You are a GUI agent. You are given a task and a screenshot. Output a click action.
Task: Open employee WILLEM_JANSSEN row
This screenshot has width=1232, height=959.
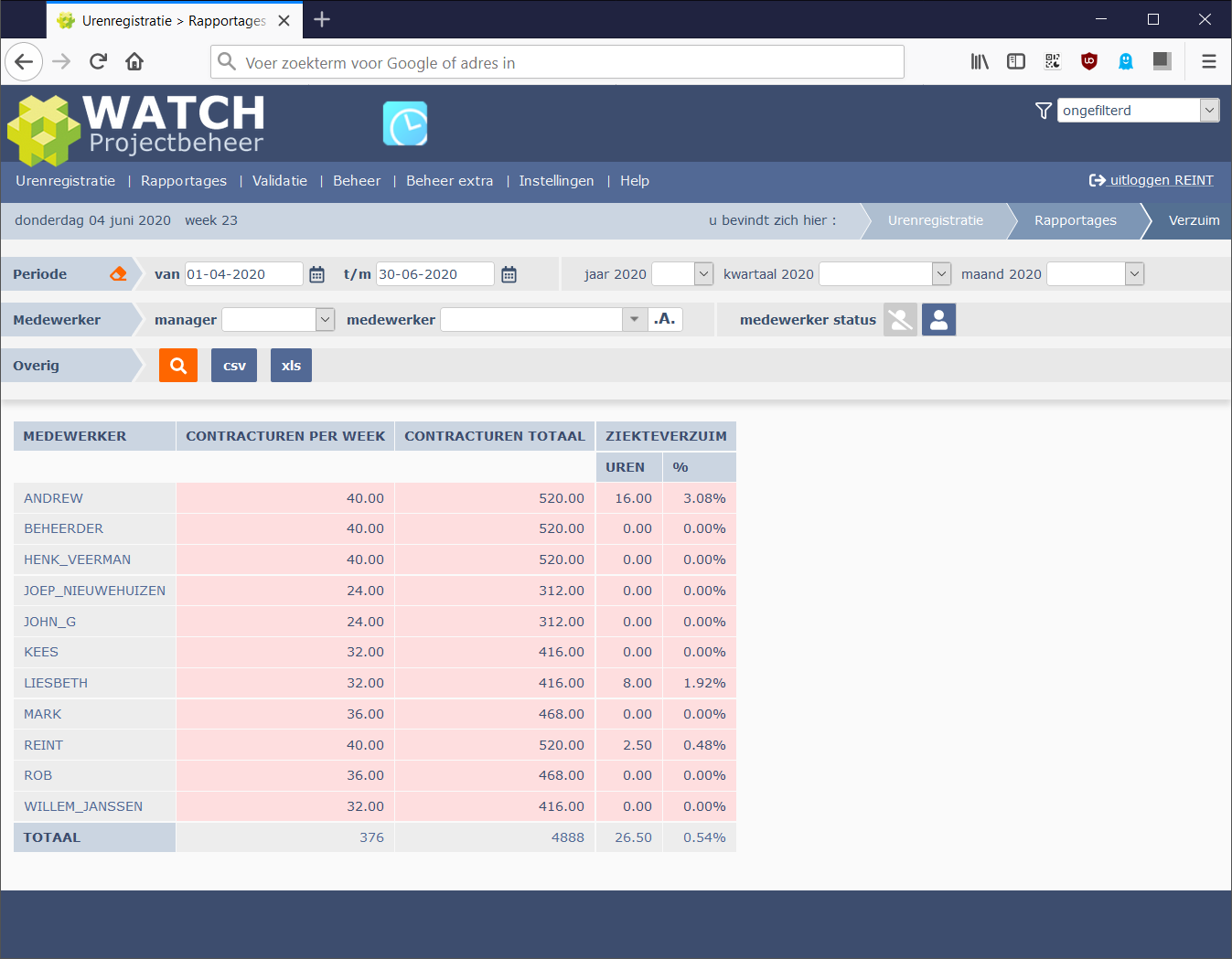pos(83,806)
